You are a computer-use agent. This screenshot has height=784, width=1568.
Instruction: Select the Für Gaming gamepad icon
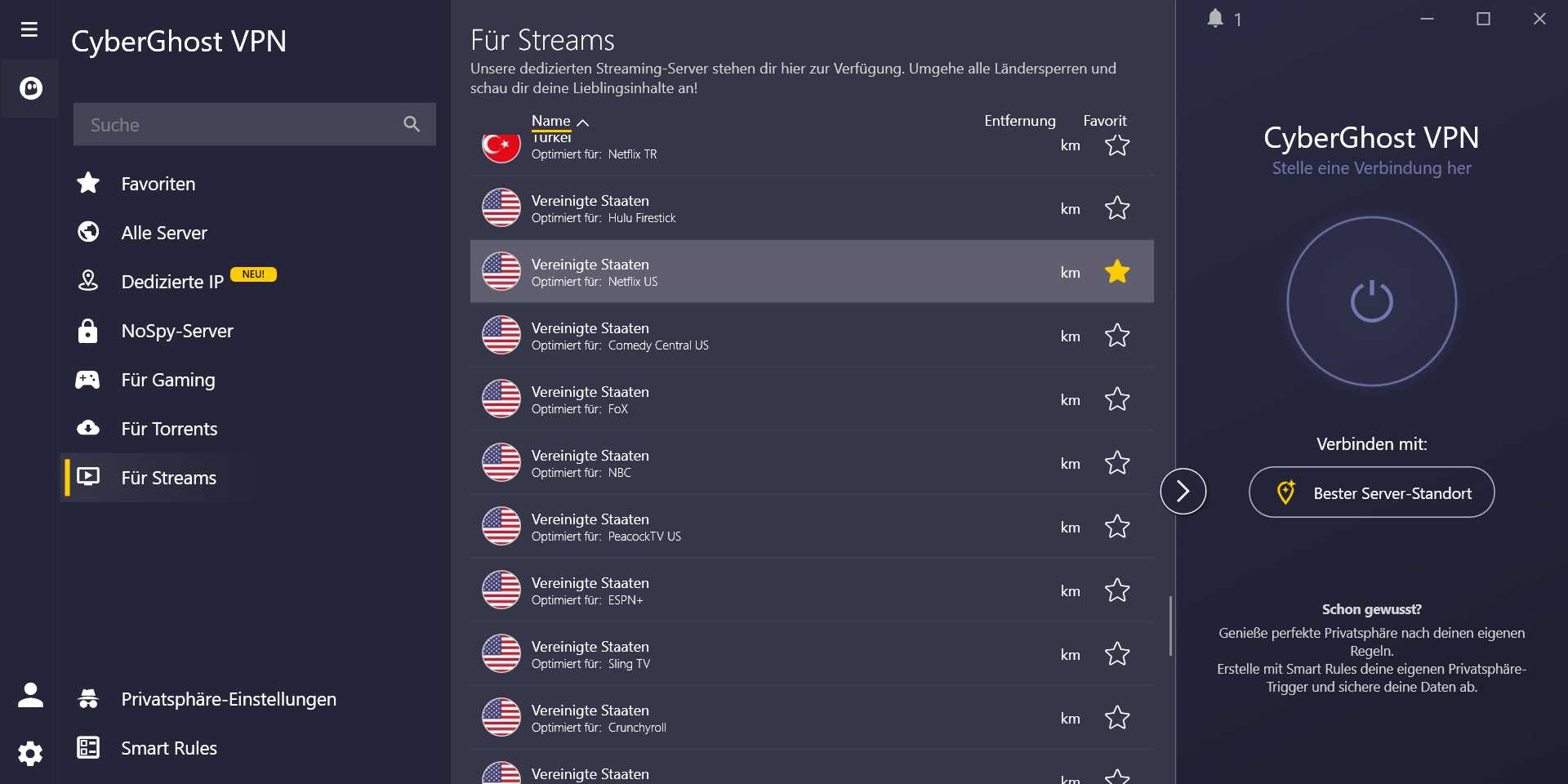pos(88,379)
